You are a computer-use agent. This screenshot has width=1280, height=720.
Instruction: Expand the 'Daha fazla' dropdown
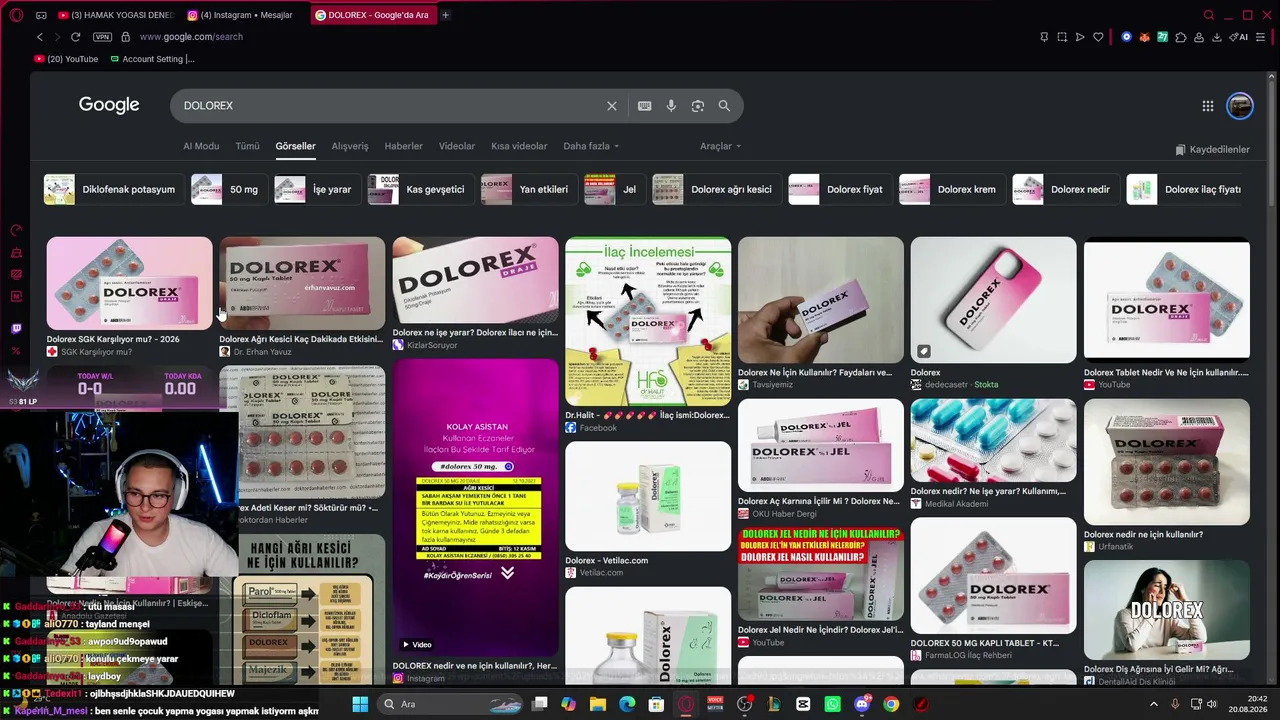[591, 146]
